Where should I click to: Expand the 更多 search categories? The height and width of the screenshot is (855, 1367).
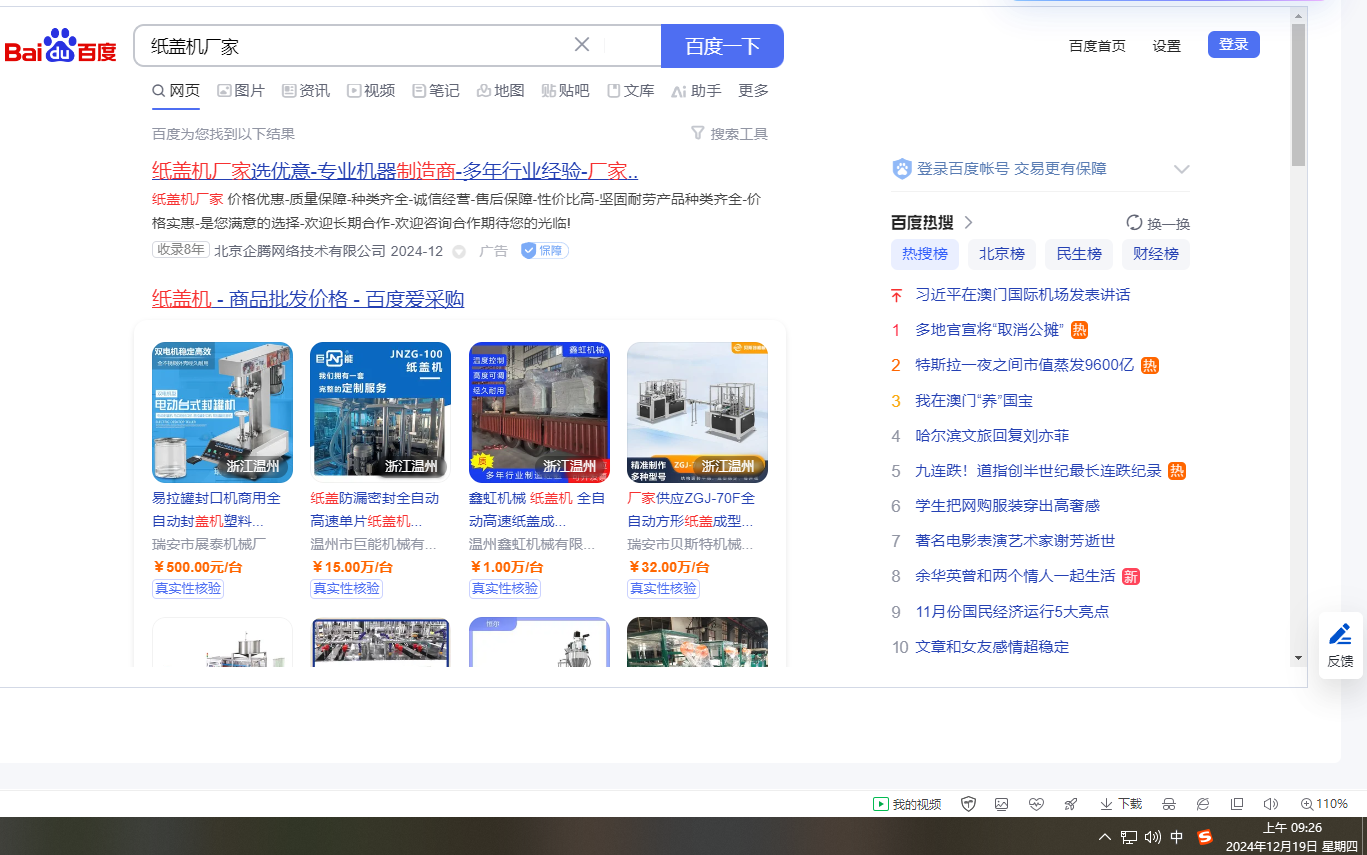pyautogui.click(x=753, y=91)
